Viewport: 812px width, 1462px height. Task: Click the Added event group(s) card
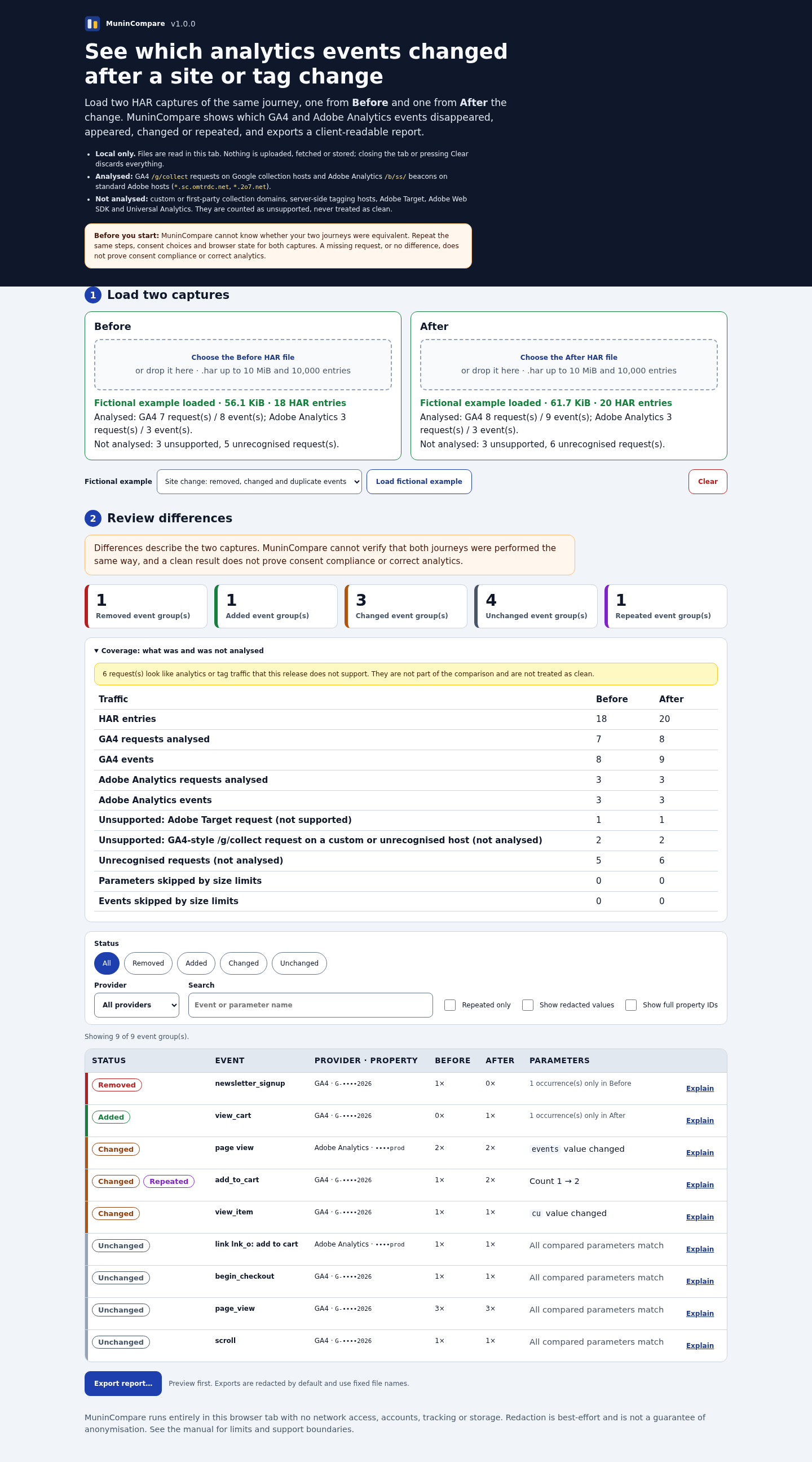coord(276,607)
